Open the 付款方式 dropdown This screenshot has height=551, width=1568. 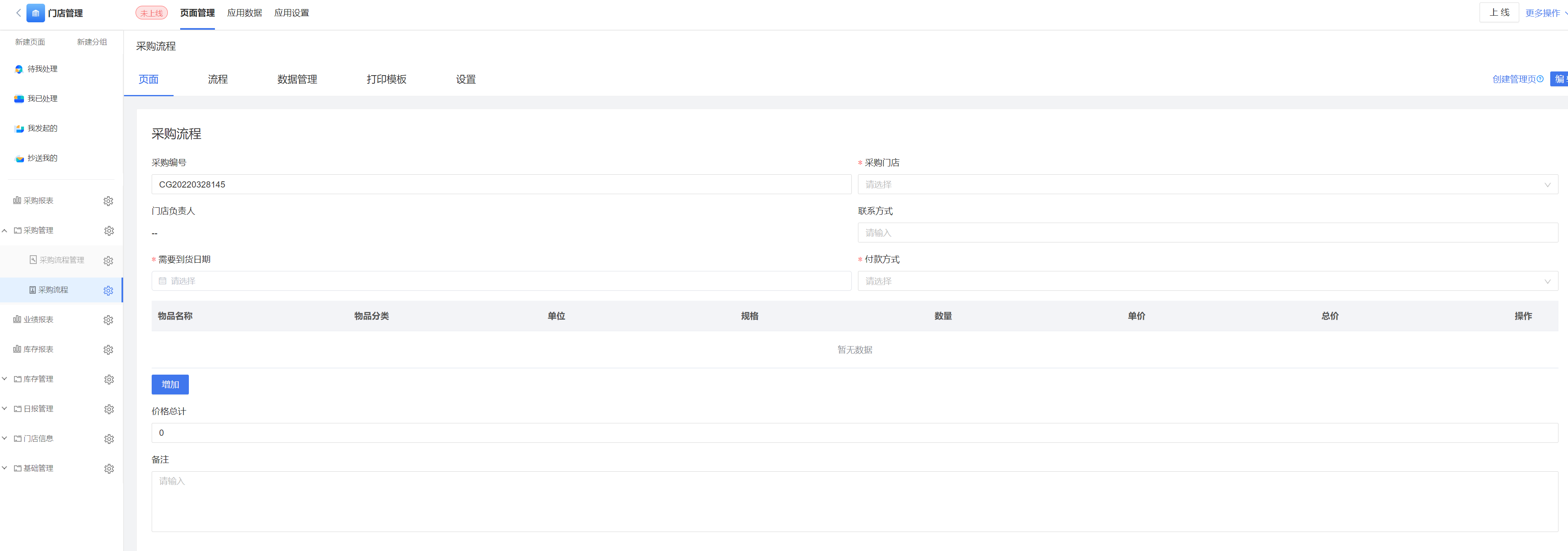click(x=1208, y=281)
